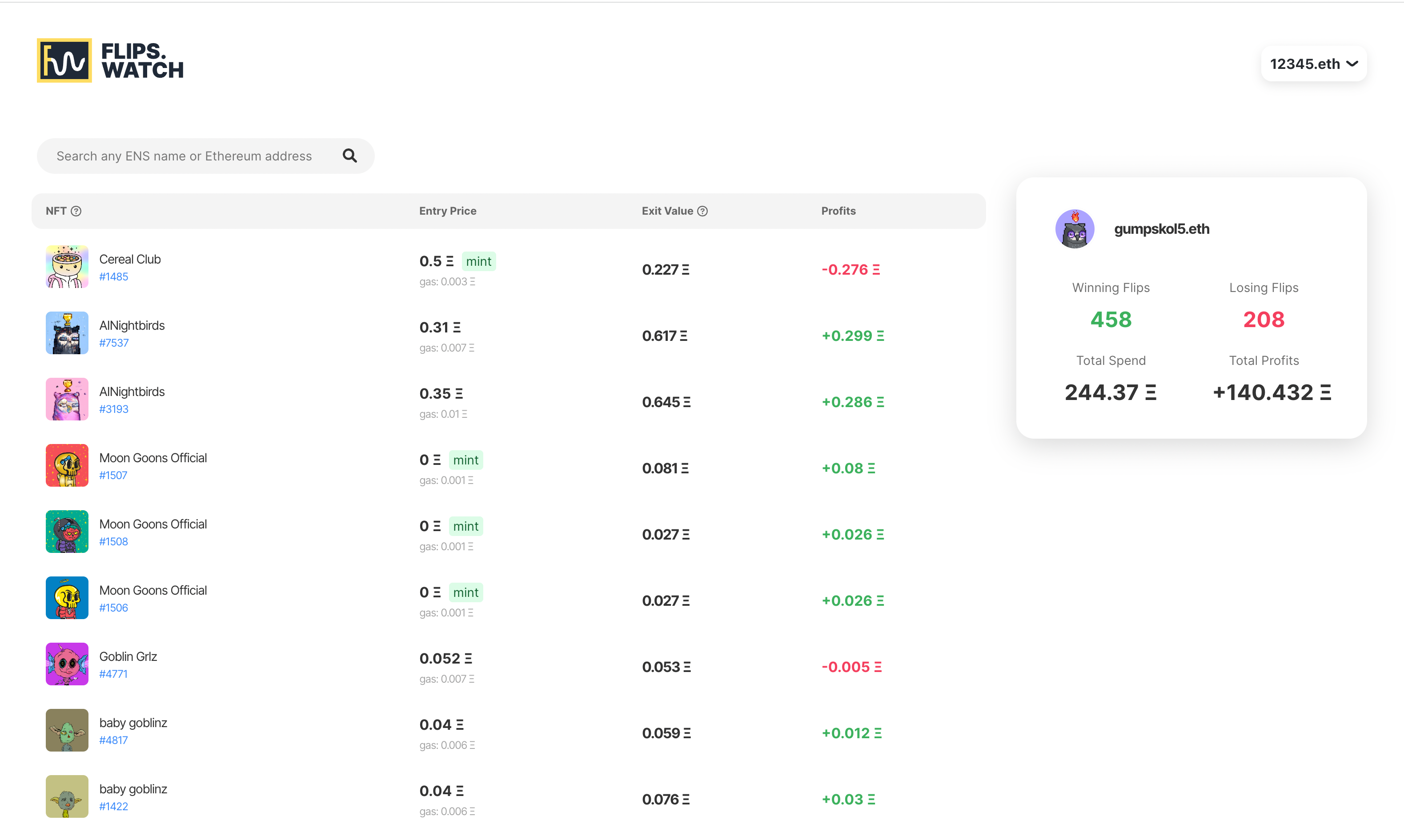Click the Profits column header
The image size is (1404, 840).
coord(838,211)
